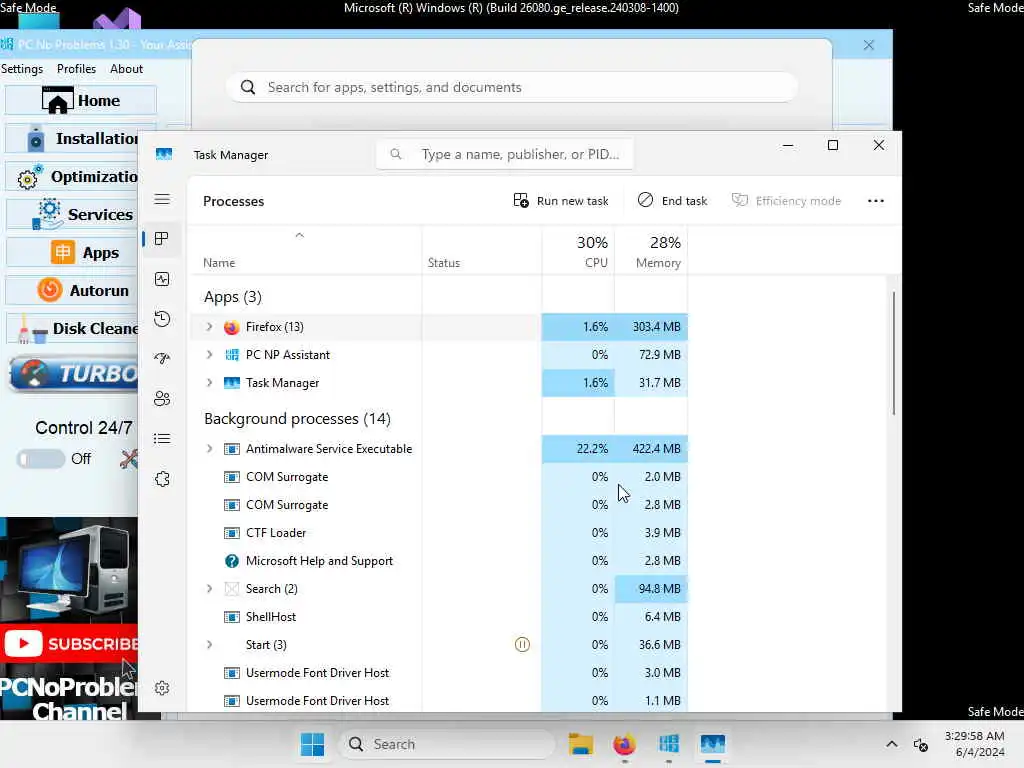Focus Start search for apps and settings field
The image size is (1024, 768).
[x=512, y=88]
